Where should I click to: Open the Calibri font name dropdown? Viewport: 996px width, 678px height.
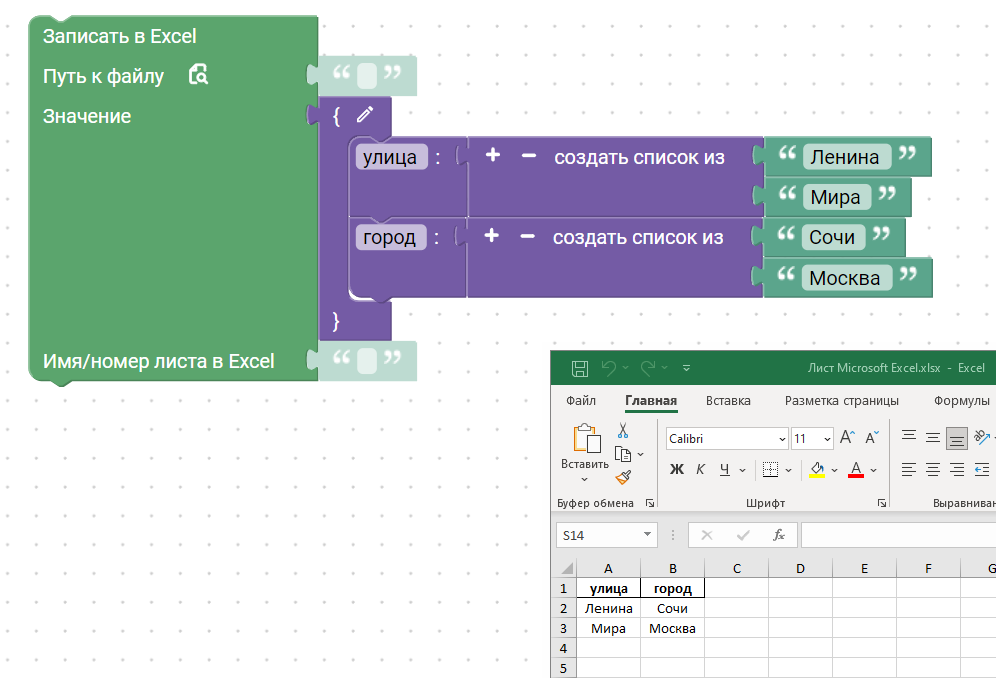tap(782, 438)
